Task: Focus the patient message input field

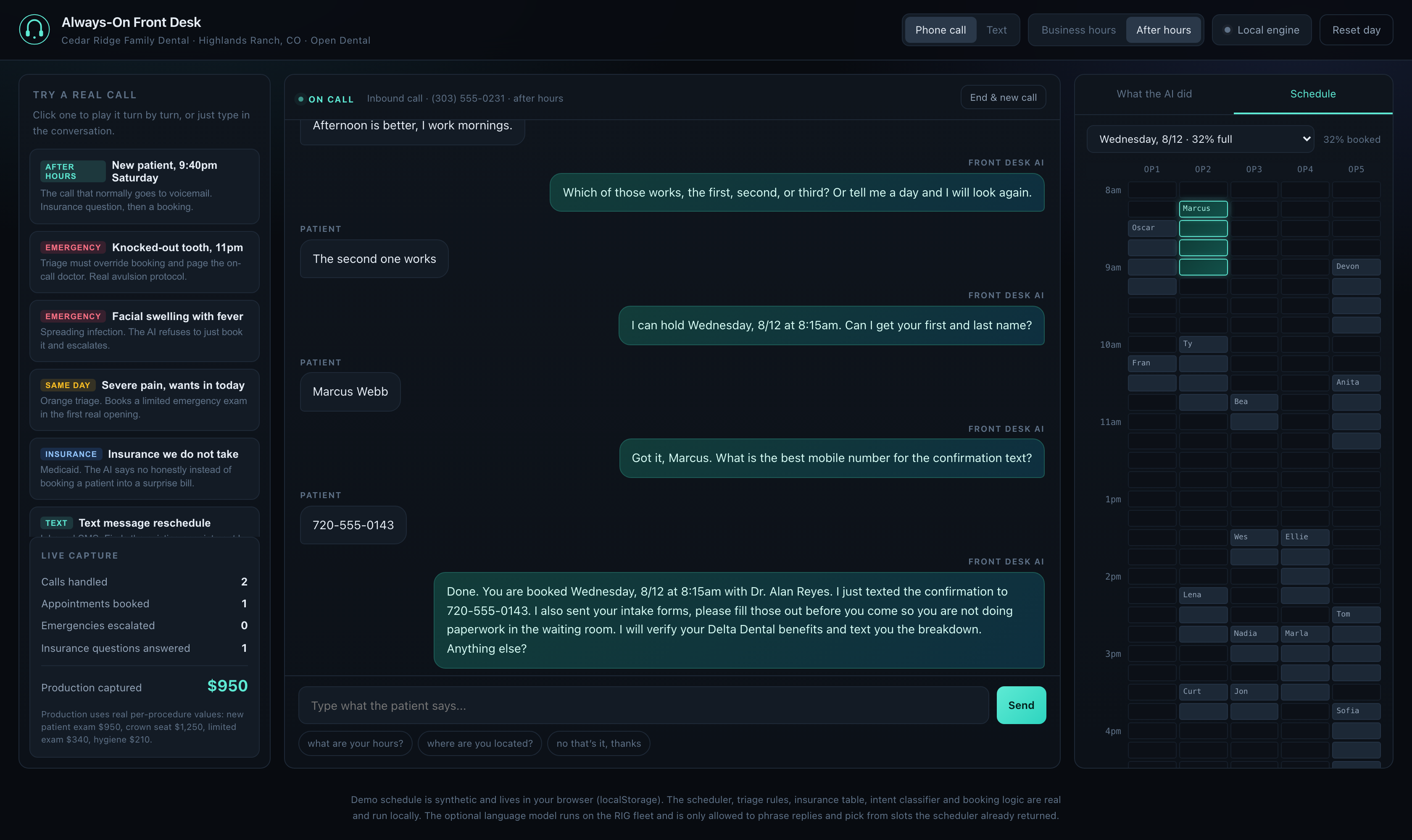Action: (x=643, y=705)
